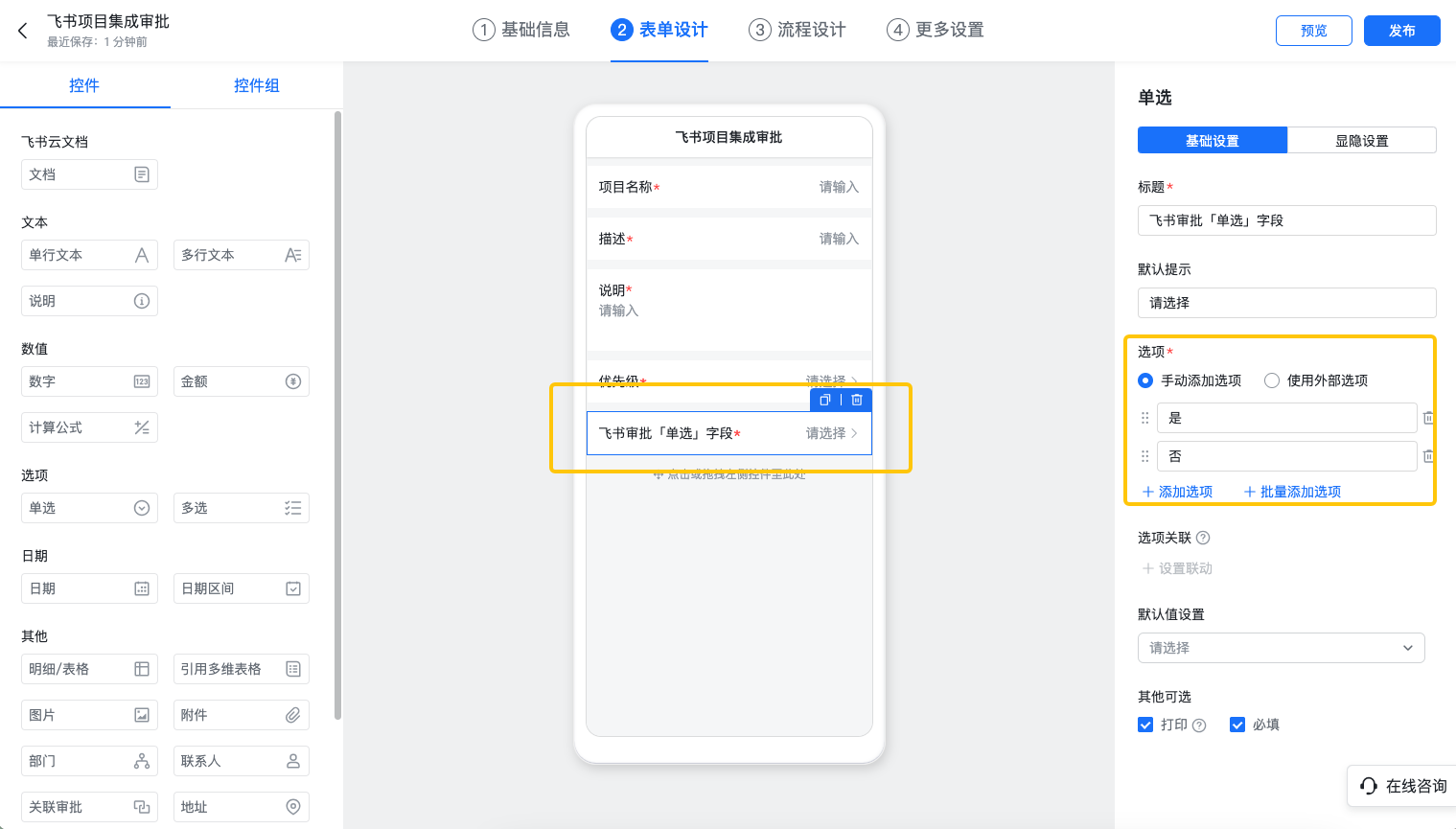Image resolution: width=1456 pixels, height=829 pixels.
Task: Add the 计算公式 formula control
Action: click(89, 427)
